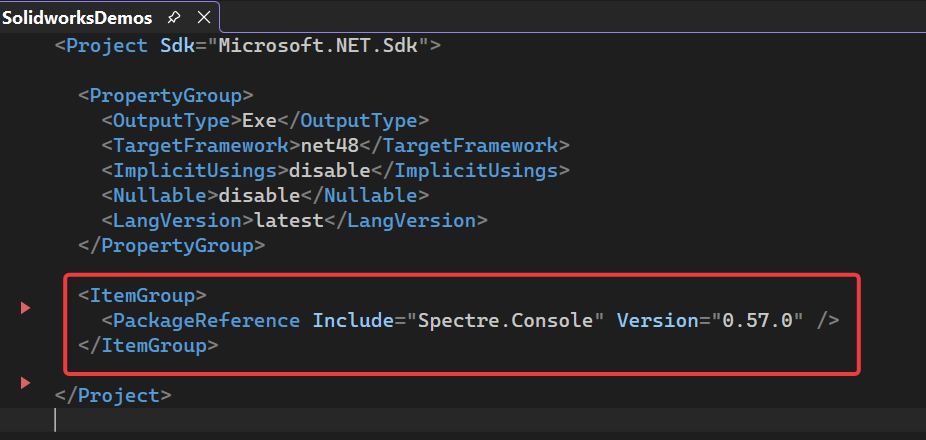Click the latest value in LangVersion
The image size is (926, 440).
tap(289, 221)
